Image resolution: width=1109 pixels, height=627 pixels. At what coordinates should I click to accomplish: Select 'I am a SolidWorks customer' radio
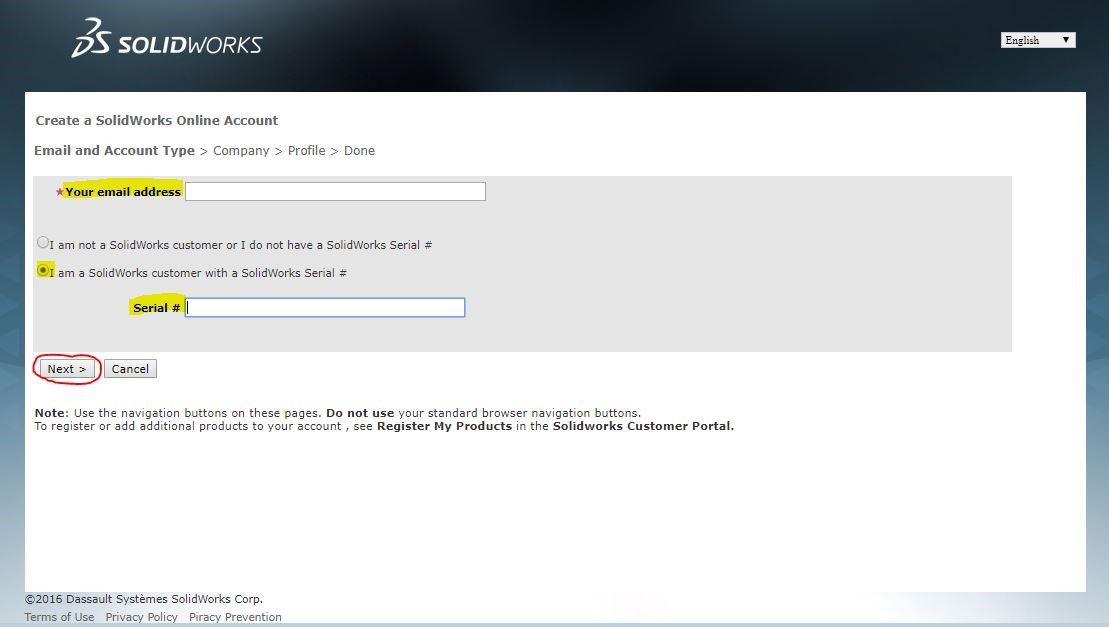[43, 270]
